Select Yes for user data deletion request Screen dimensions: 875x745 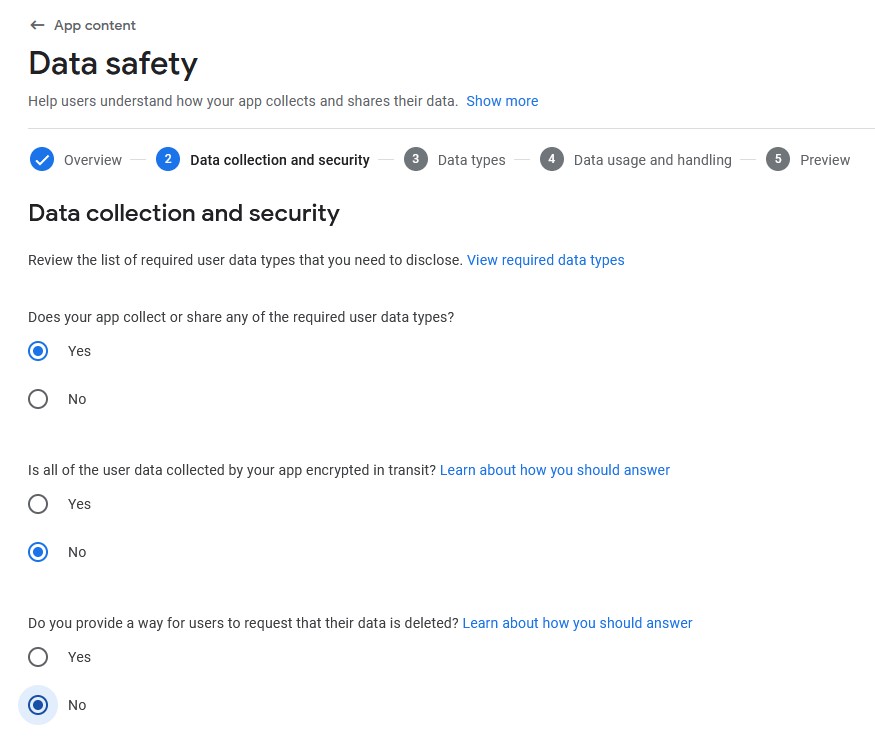38,657
